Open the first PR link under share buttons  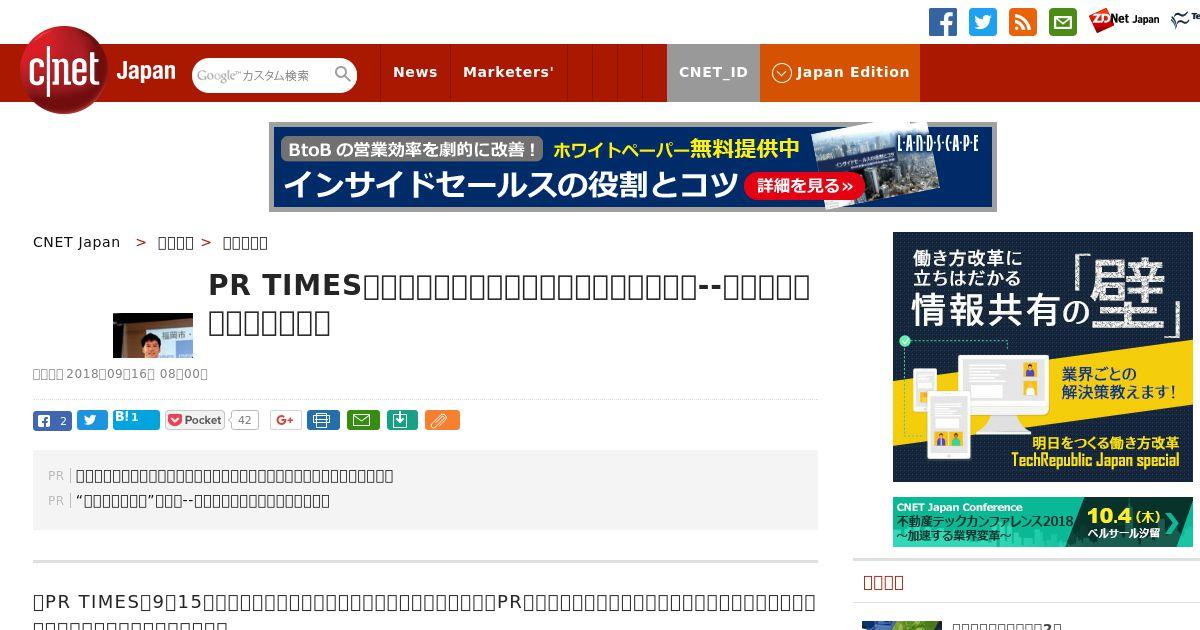(x=234, y=476)
